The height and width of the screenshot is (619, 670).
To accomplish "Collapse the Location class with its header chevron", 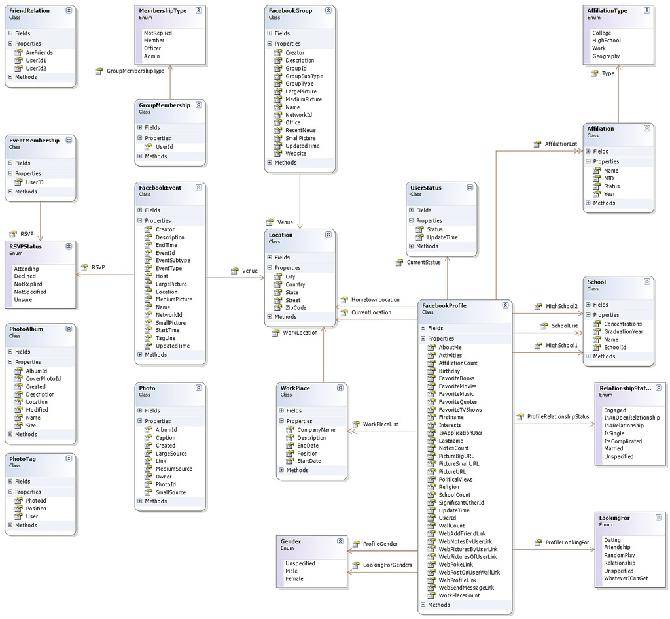I will coord(328,234).
